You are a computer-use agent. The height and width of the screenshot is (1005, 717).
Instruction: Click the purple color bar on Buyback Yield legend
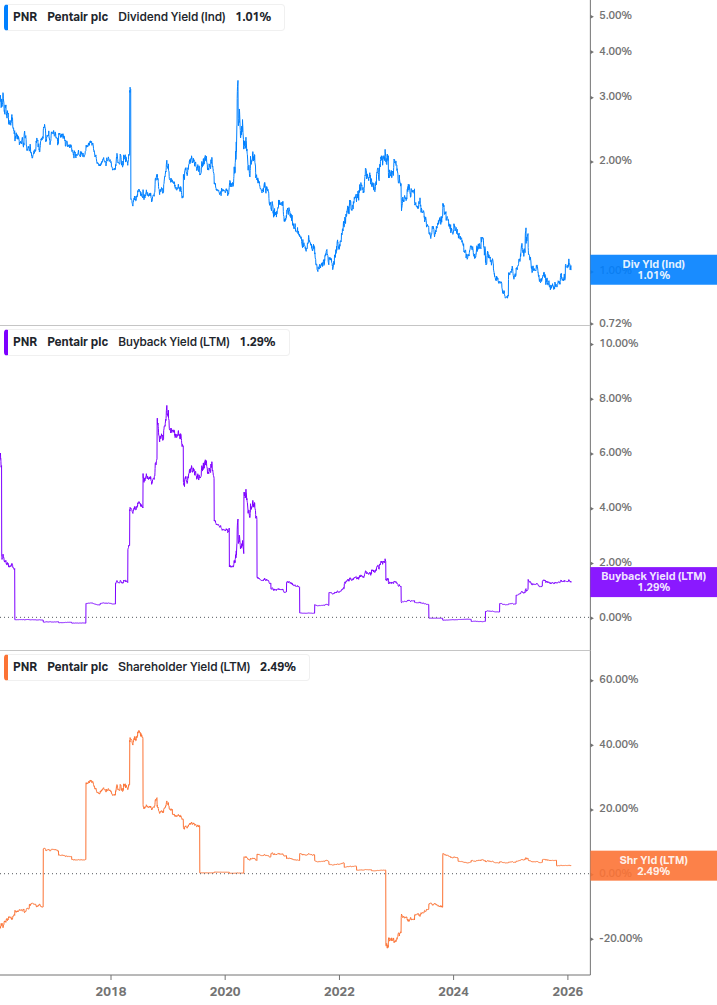point(6,342)
